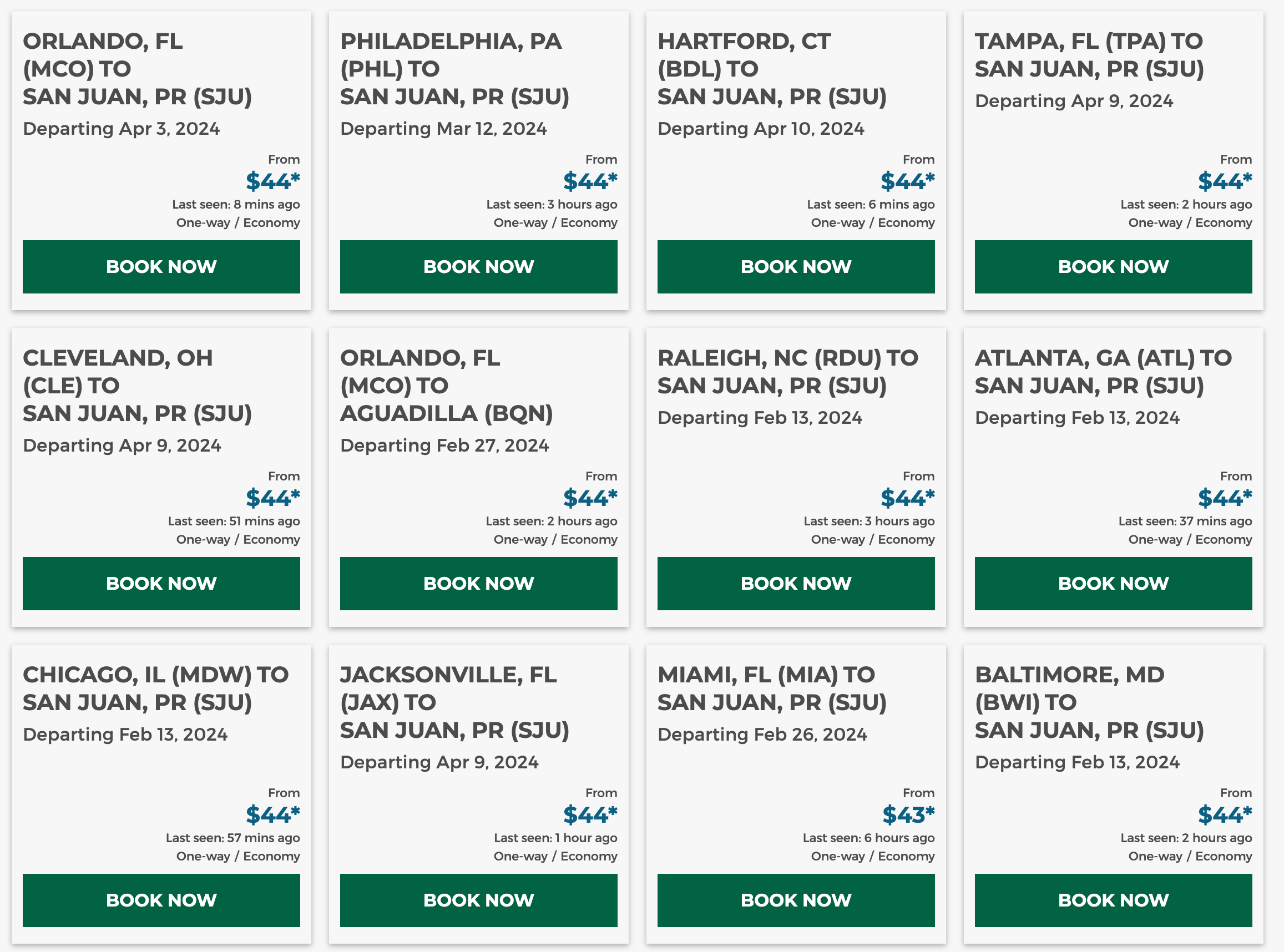This screenshot has height=952, width=1284.
Task: Book the Tampa to San Juan flight
Action: pos(1113,267)
